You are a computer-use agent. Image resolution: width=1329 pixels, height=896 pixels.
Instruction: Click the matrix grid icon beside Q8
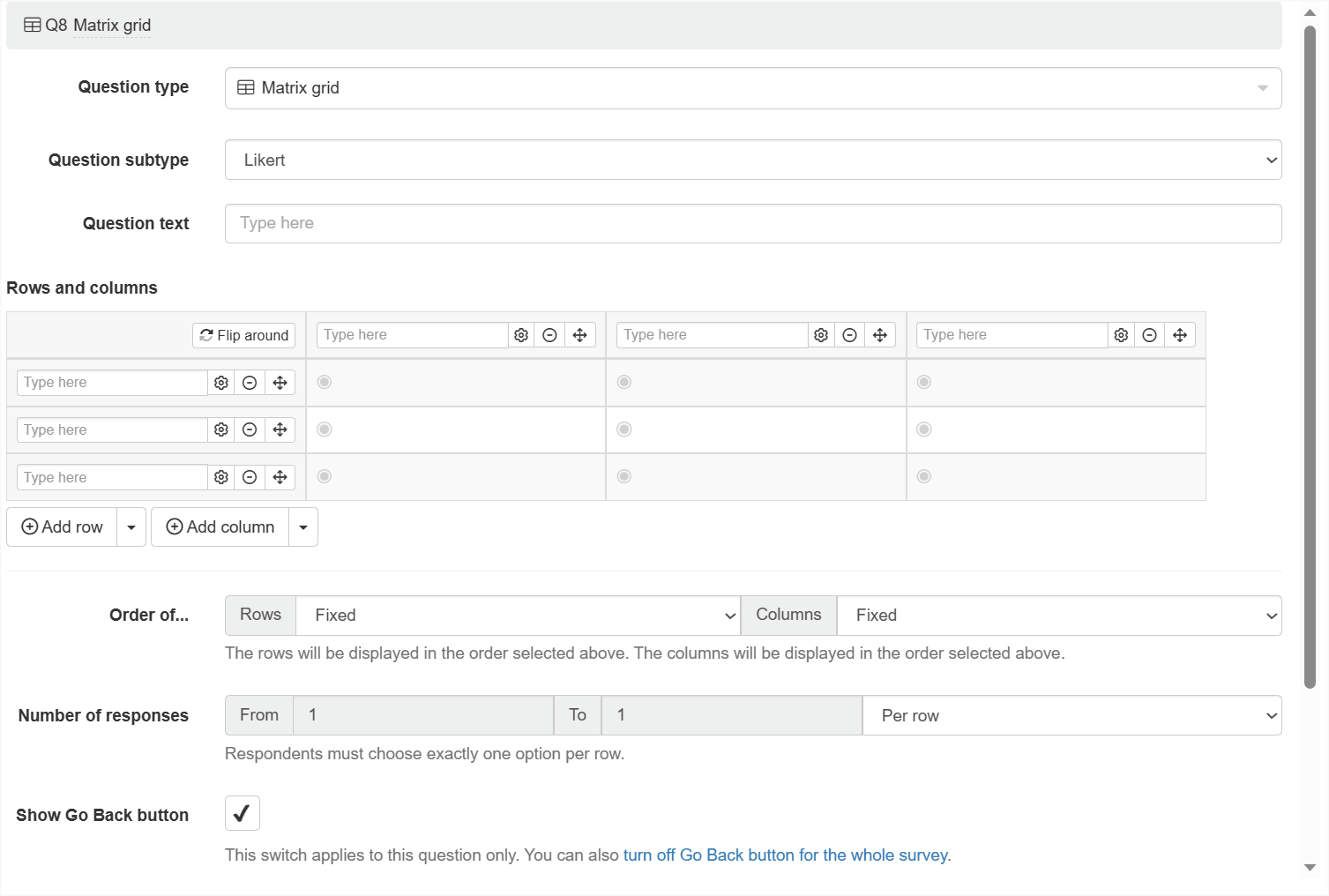[x=32, y=26]
